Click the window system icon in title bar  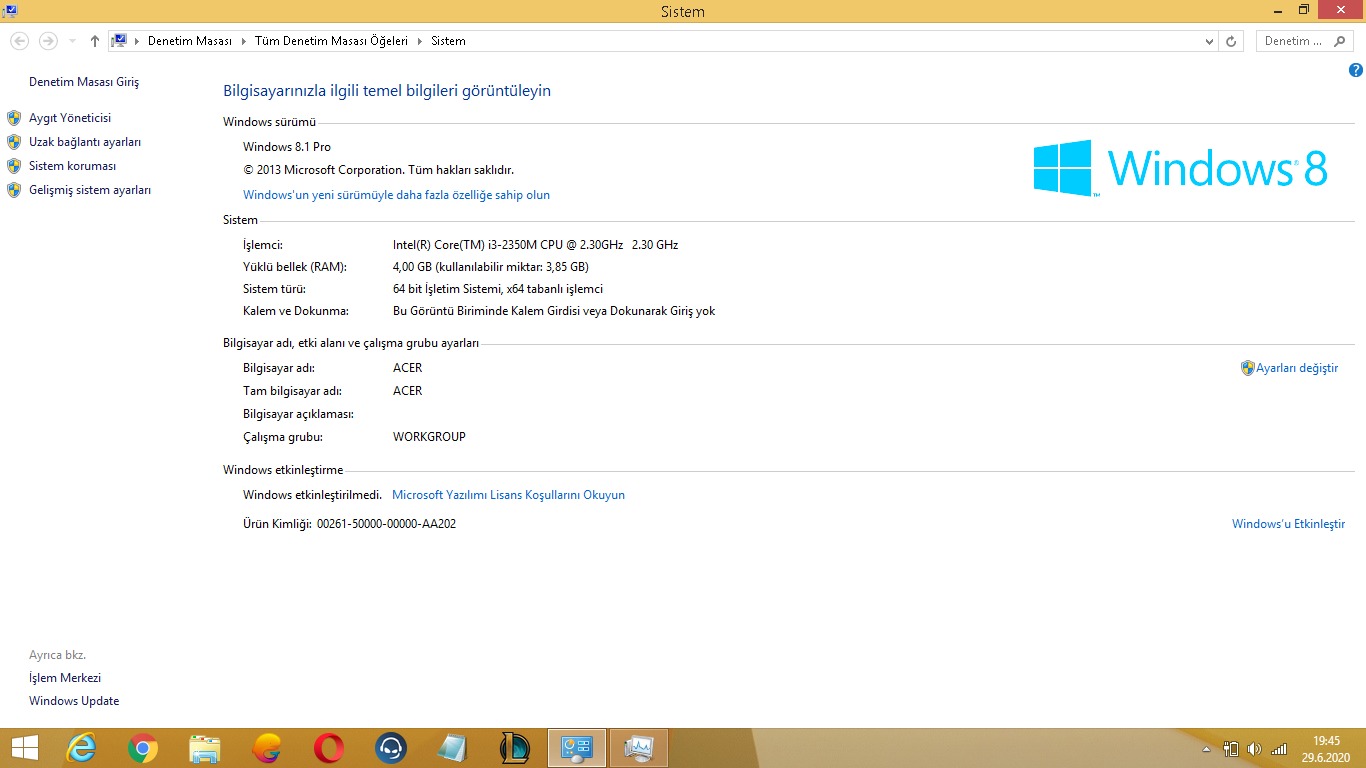9,10
